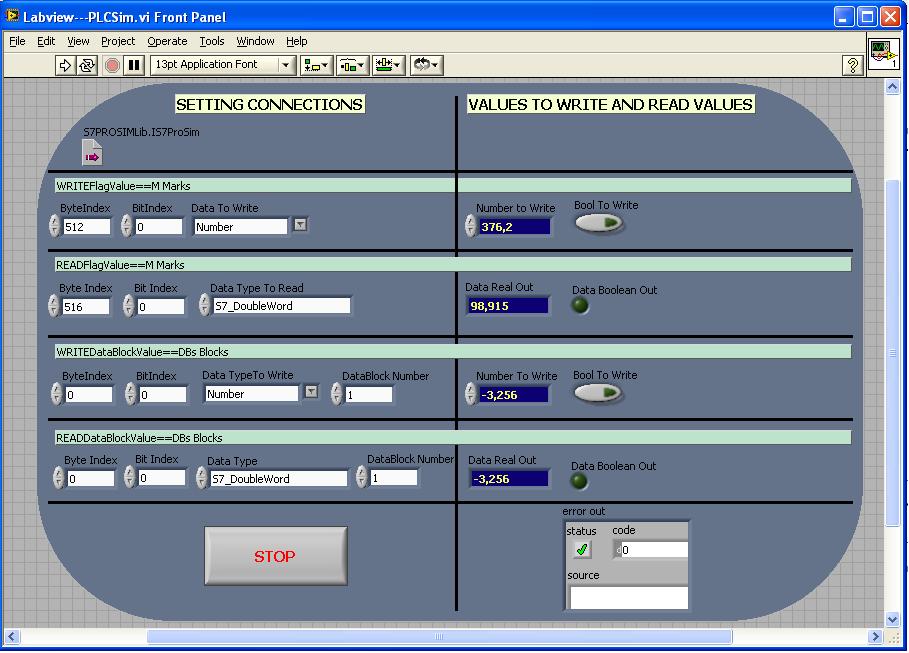Open the Window menu
The image size is (909, 653).
[x=255, y=41]
